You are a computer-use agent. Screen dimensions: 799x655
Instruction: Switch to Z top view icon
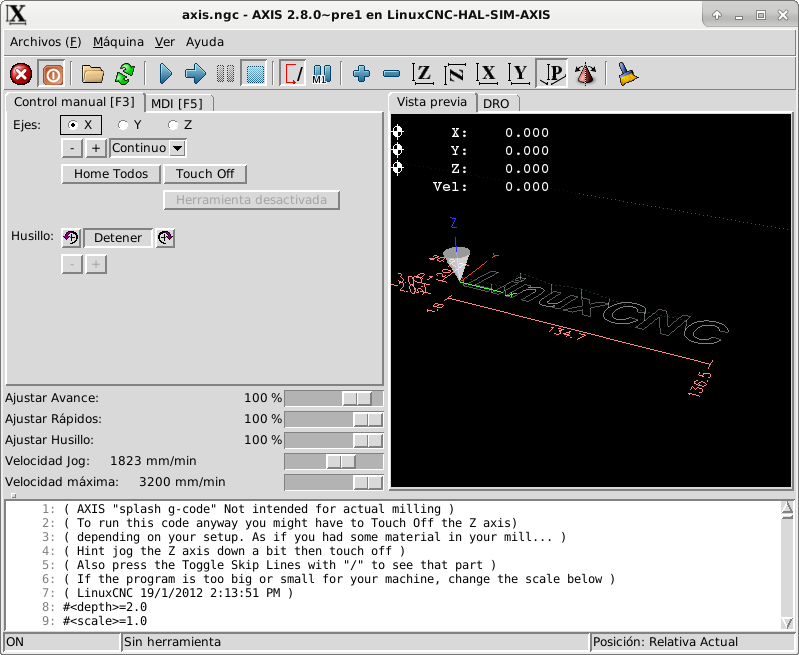[423, 74]
